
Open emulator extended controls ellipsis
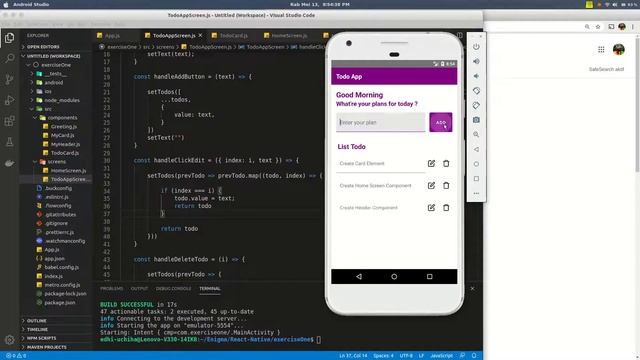(x=476, y=193)
